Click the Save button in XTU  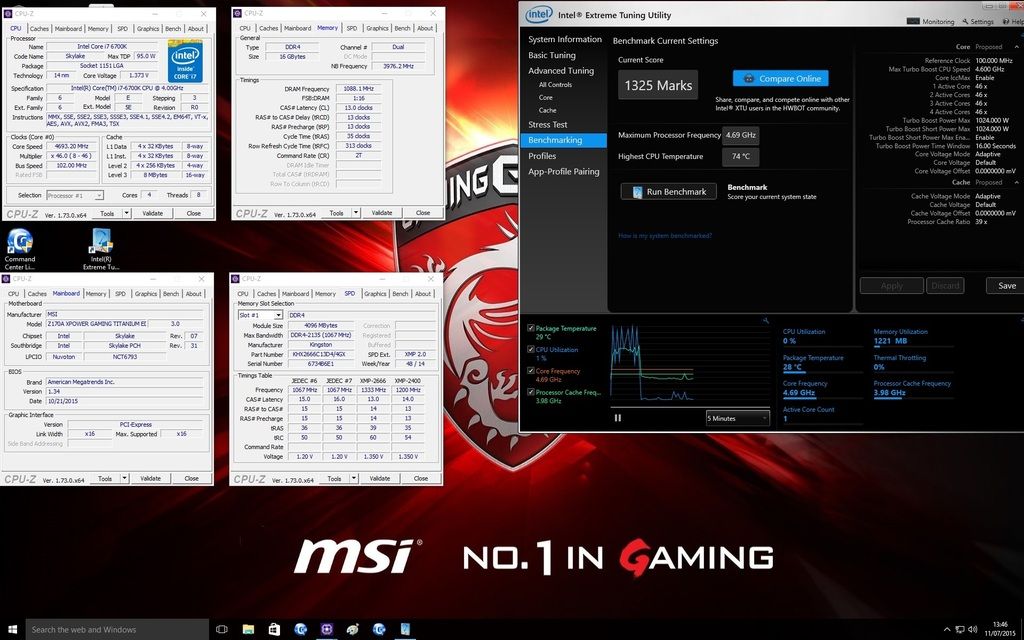coord(1006,285)
